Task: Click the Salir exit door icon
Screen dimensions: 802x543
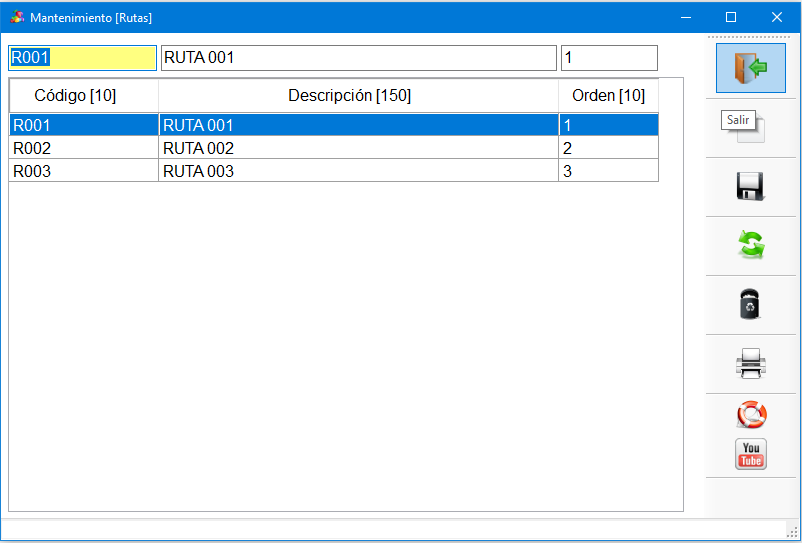Action: [750, 68]
